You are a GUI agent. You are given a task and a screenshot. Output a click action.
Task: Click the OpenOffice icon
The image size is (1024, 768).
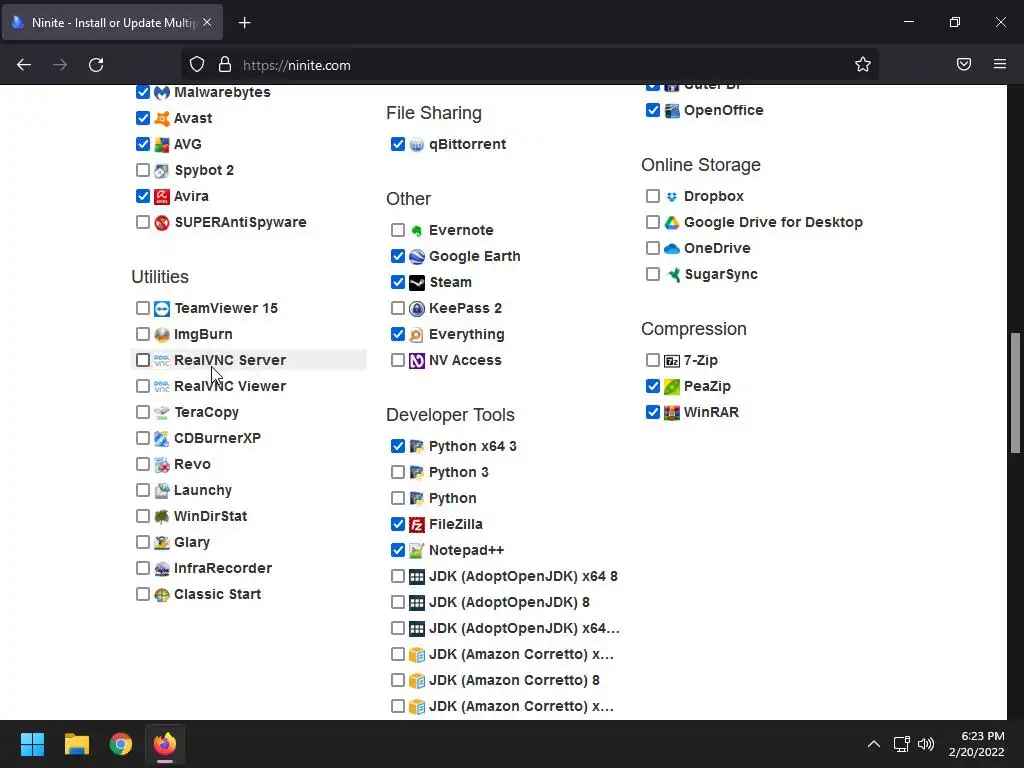[671, 110]
